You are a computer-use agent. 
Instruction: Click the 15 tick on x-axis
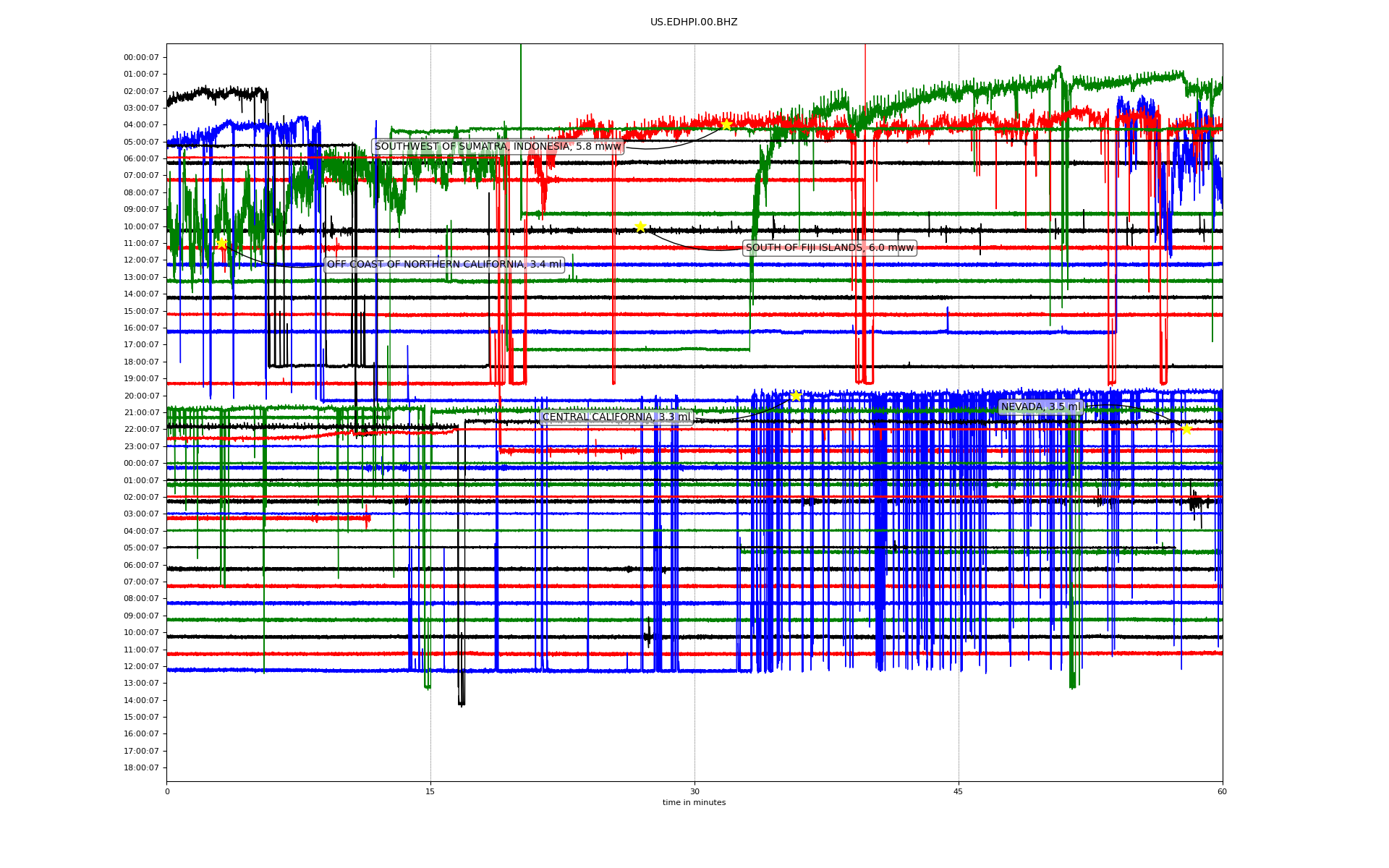(x=430, y=791)
